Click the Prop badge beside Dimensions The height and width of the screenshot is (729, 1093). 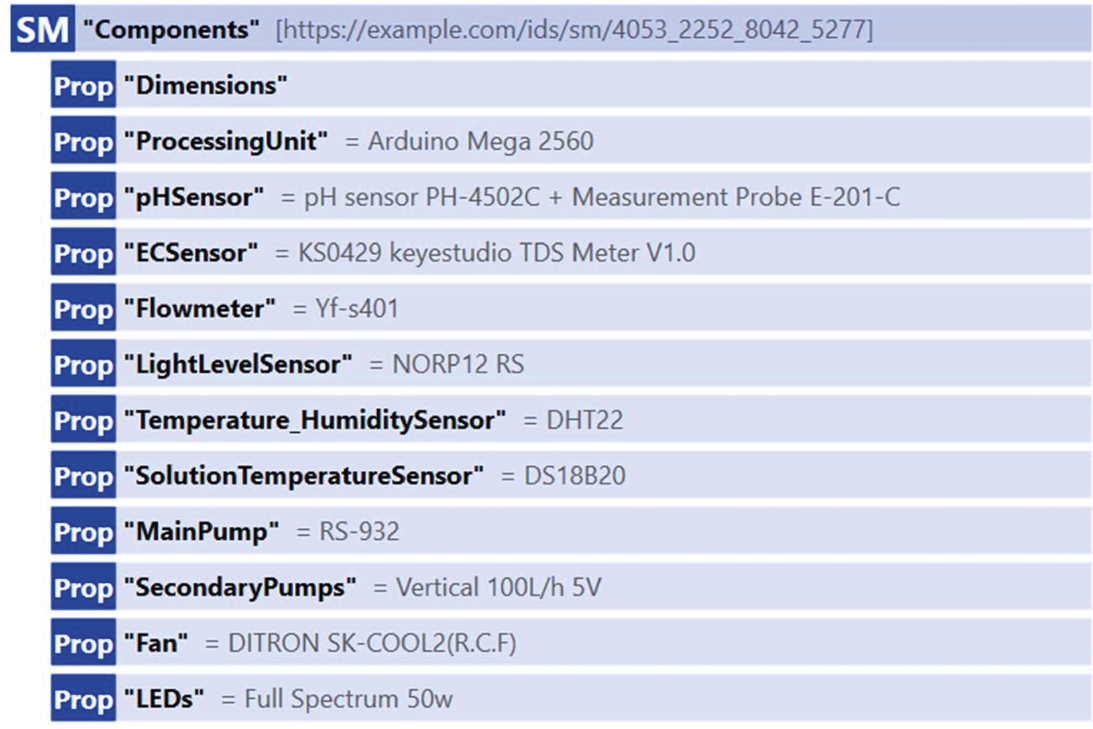(x=84, y=86)
